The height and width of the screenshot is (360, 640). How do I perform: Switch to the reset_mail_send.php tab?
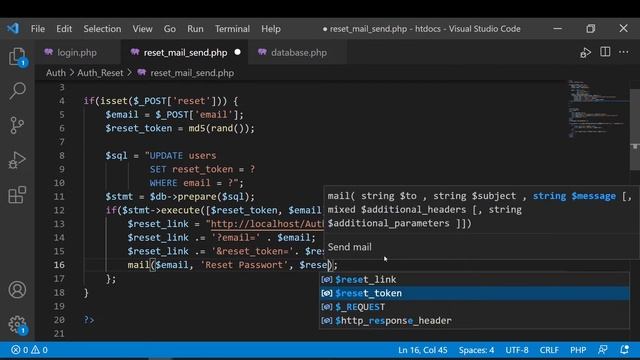(x=185, y=52)
